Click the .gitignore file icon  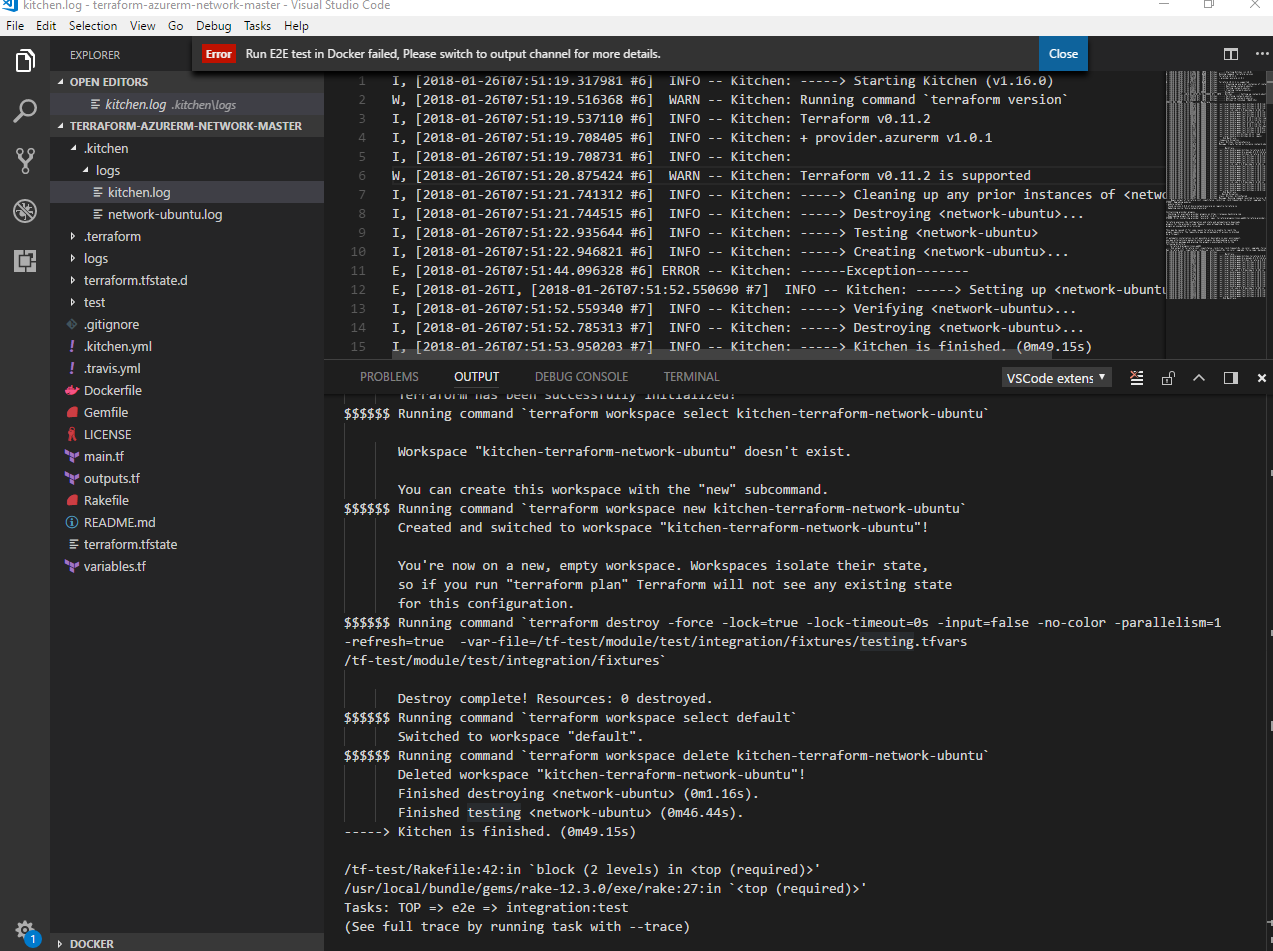[72, 324]
